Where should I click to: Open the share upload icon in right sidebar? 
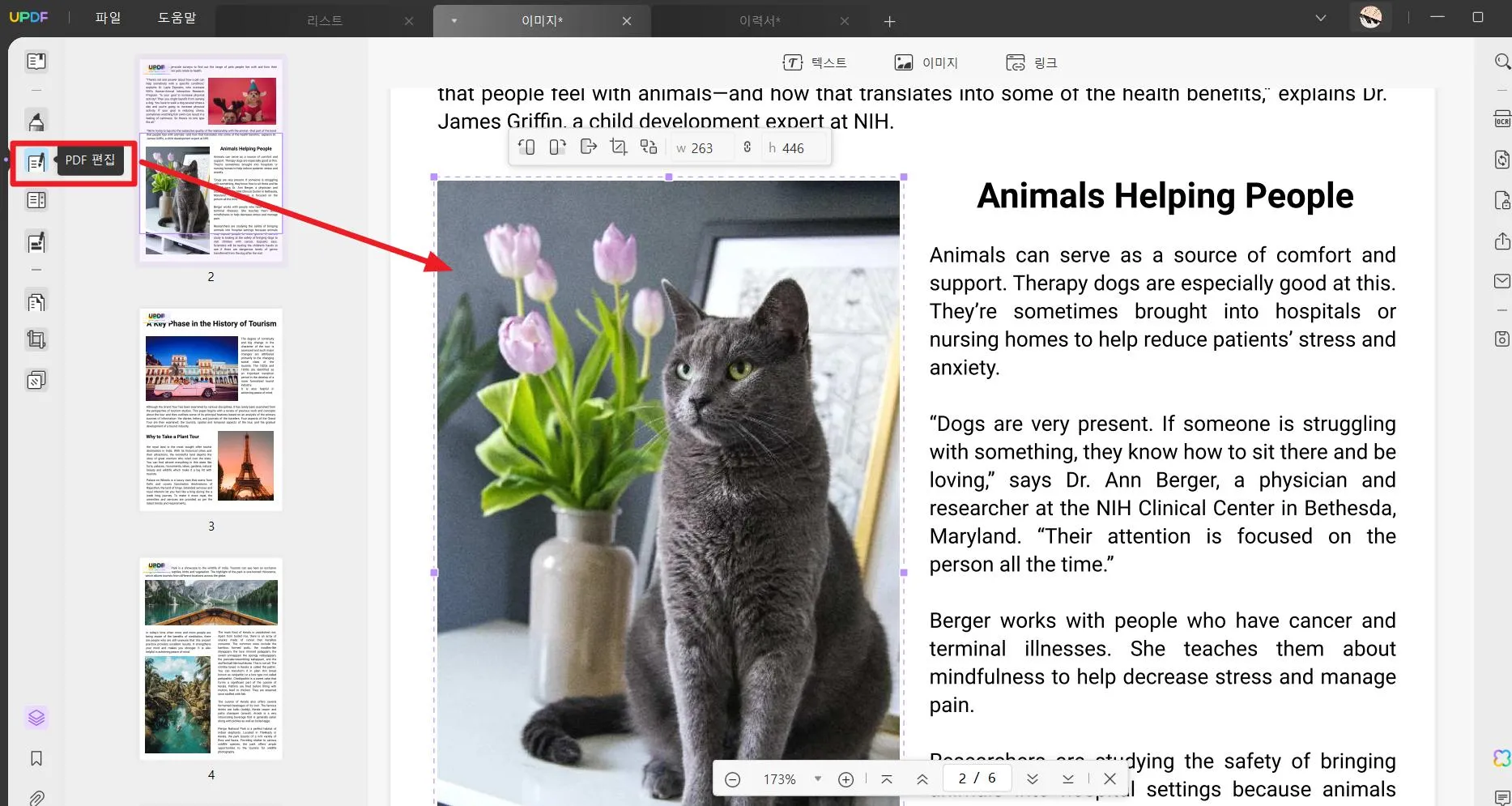[1502, 241]
